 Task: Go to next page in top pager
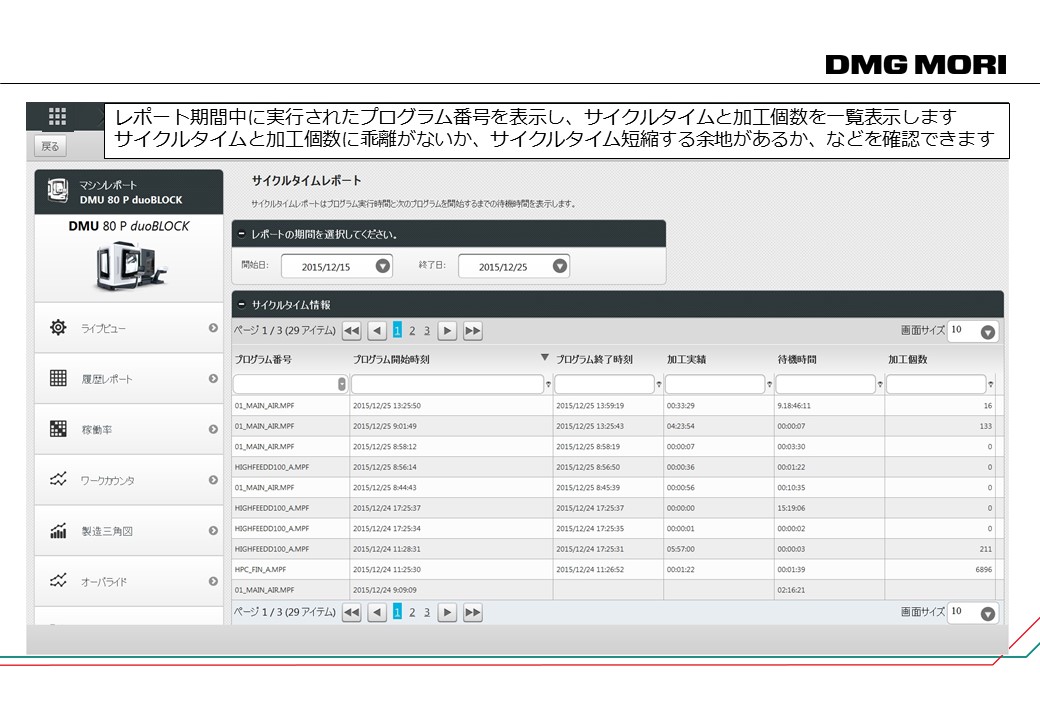[x=448, y=331]
